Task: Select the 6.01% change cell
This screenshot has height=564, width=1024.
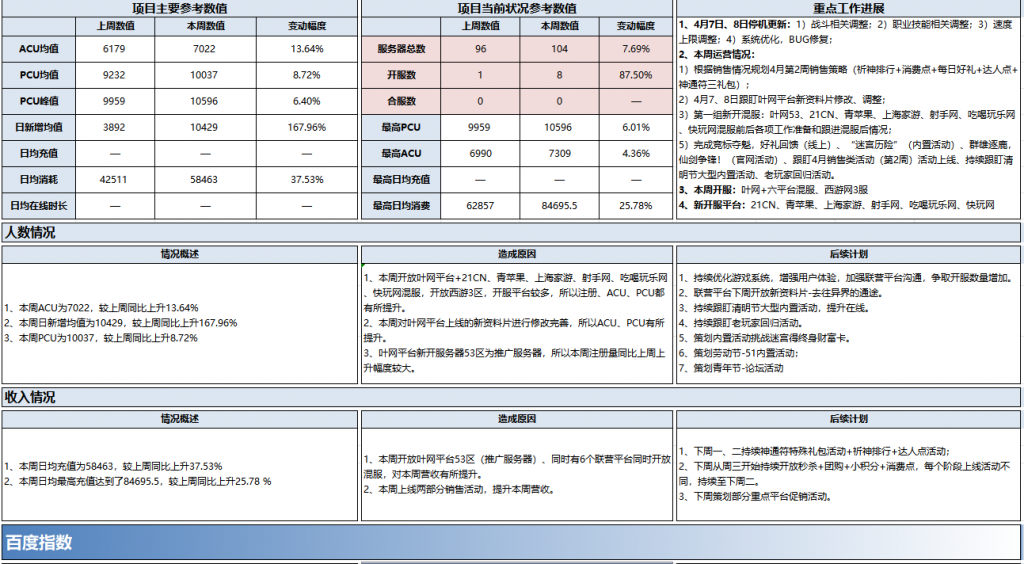Action: pyautogui.click(x=635, y=127)
